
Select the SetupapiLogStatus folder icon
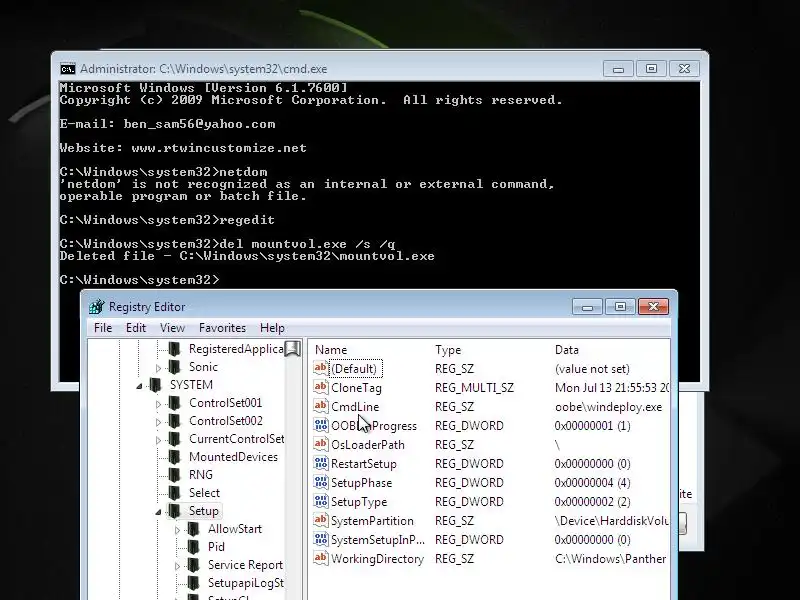pyautogui.click(x=193, y=583)
